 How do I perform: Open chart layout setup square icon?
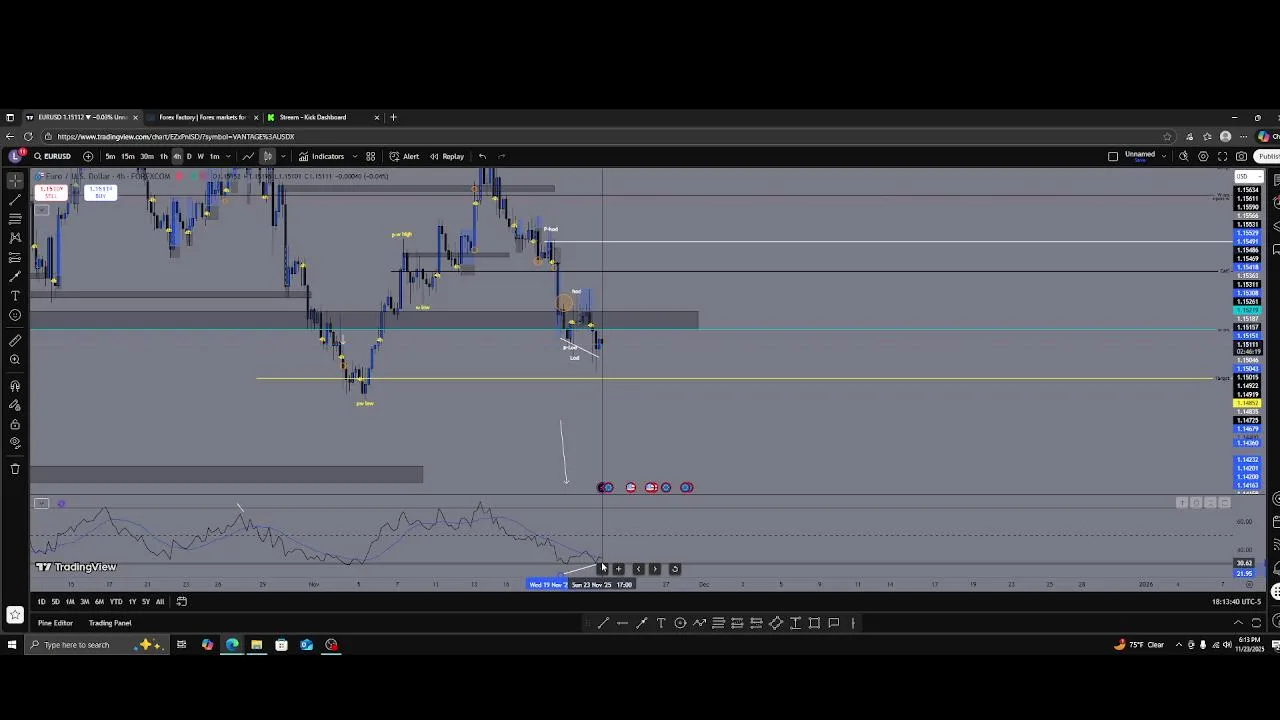pos(1113,156)
